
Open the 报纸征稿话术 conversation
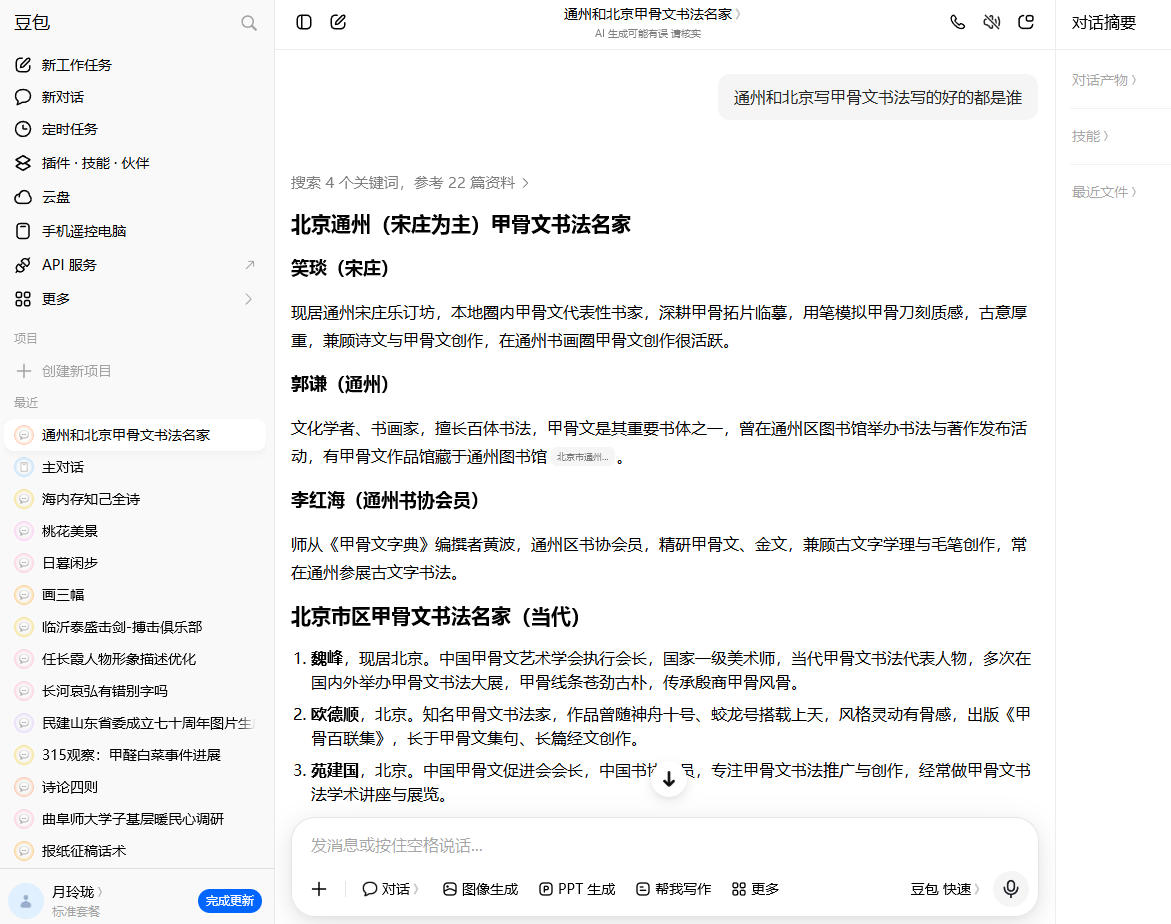[x=134, y=851]
